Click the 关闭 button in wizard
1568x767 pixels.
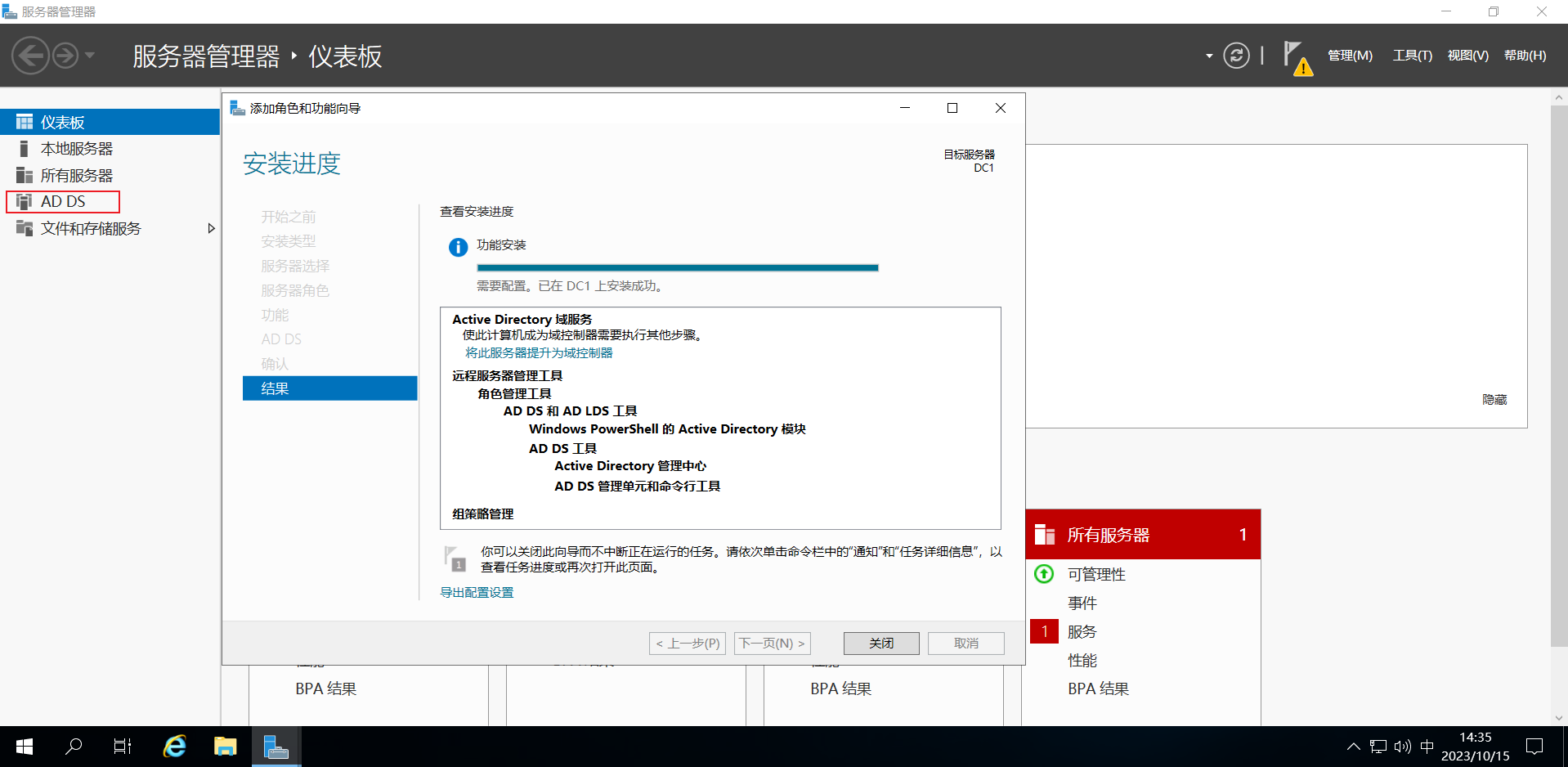881,644
